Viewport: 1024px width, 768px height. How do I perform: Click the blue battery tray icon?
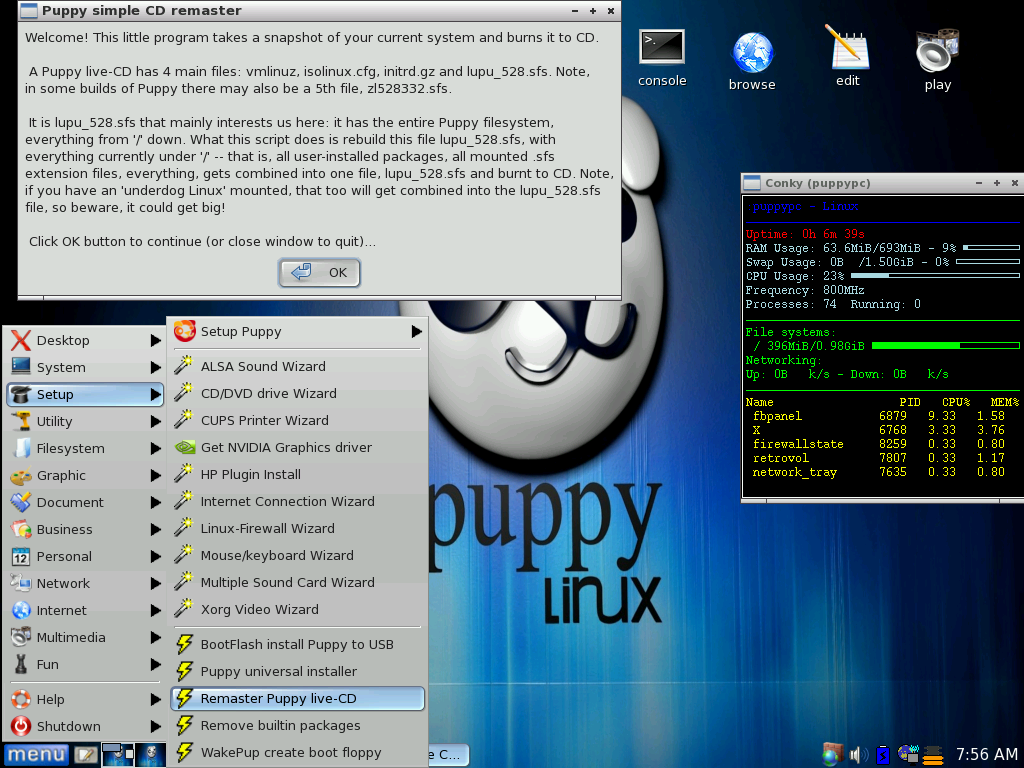(883, 754)
